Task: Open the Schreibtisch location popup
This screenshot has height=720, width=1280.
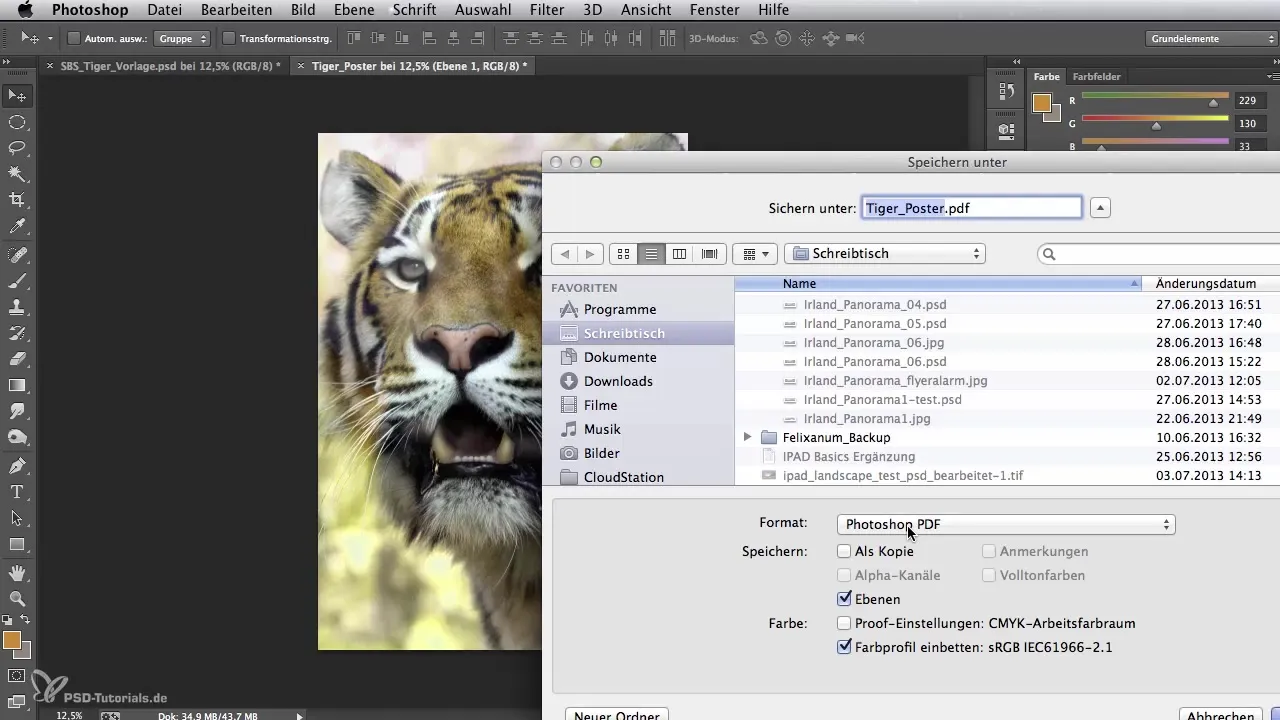Action: pos(885,254)
